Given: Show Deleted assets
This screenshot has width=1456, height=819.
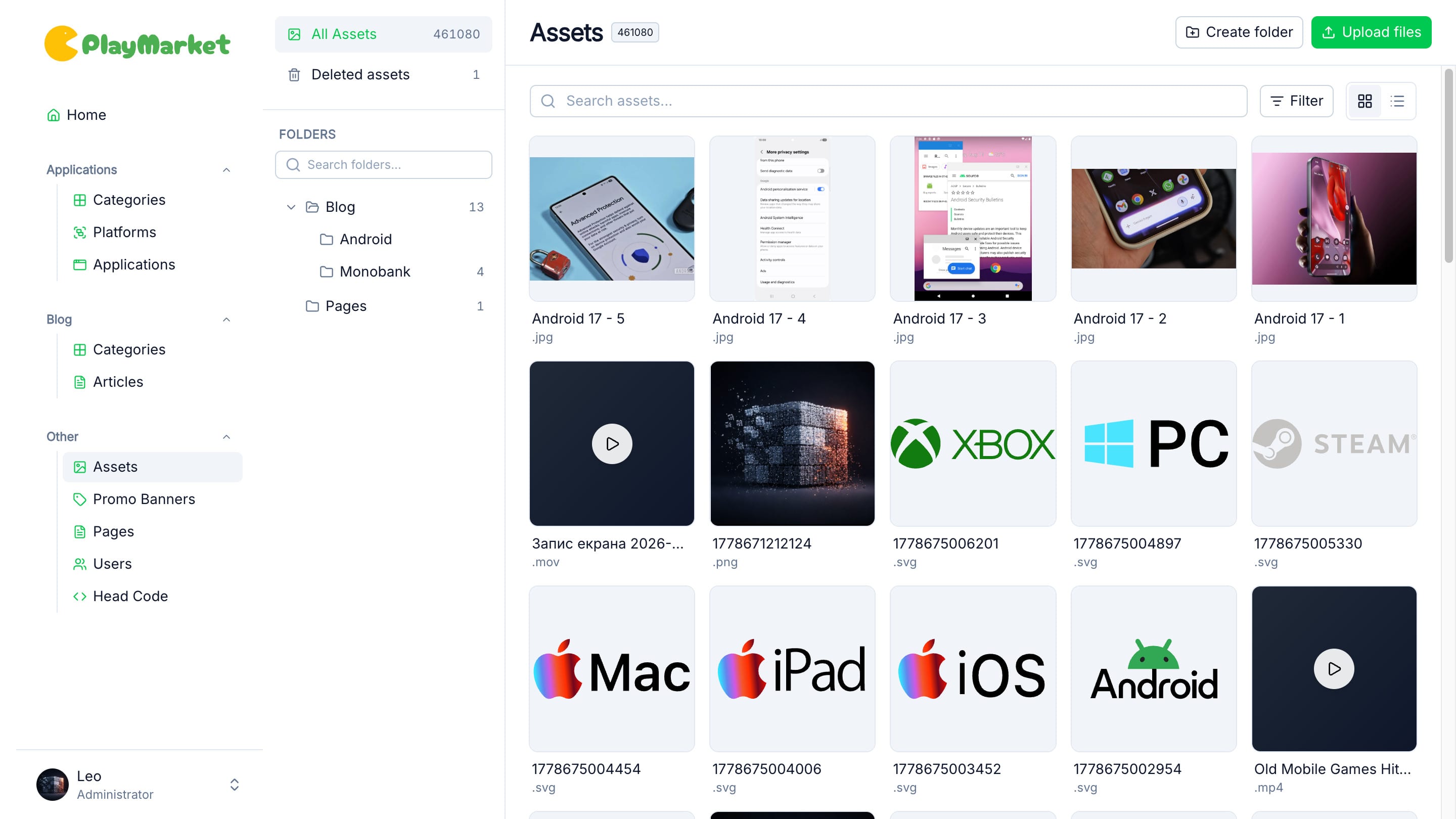Looking at the screenshot, I should [x=383, y=75].
